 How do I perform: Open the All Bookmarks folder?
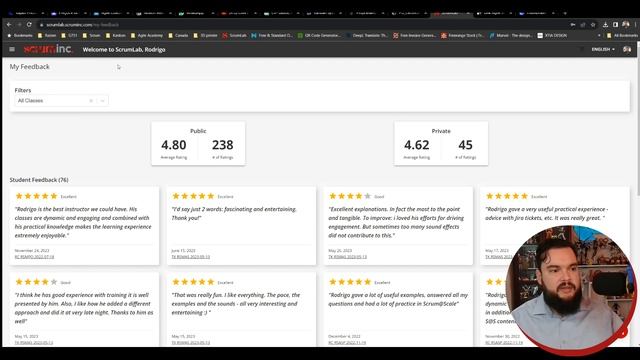(622, 36)
